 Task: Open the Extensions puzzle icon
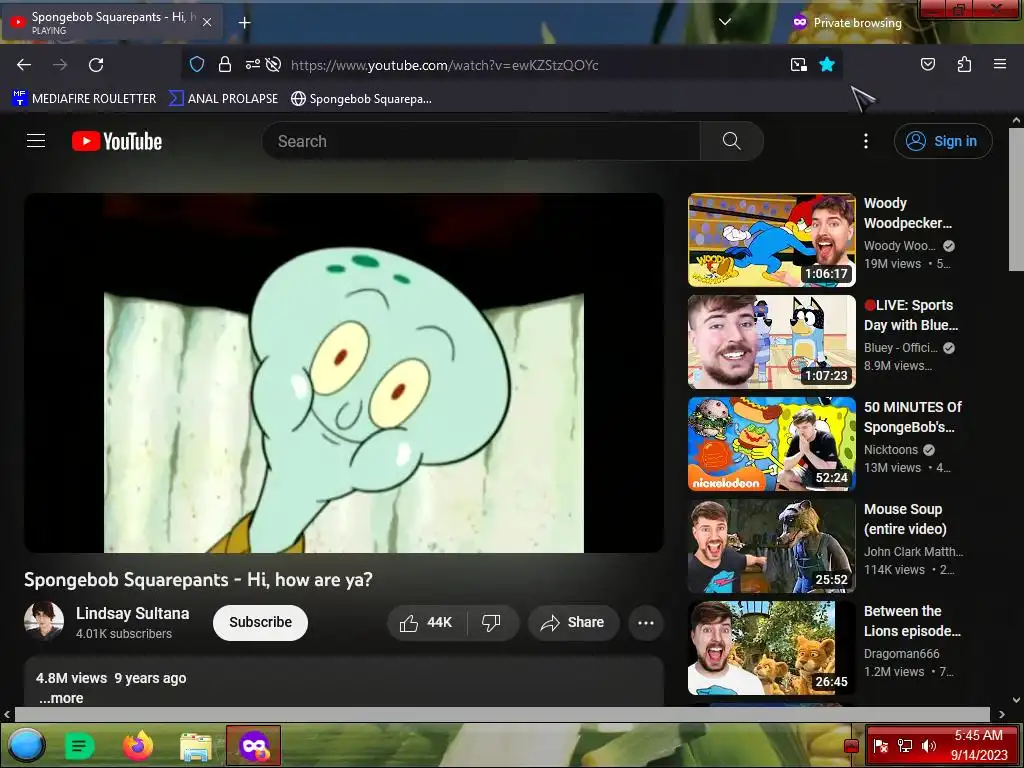pyautogui.click(x=964, y=64)
